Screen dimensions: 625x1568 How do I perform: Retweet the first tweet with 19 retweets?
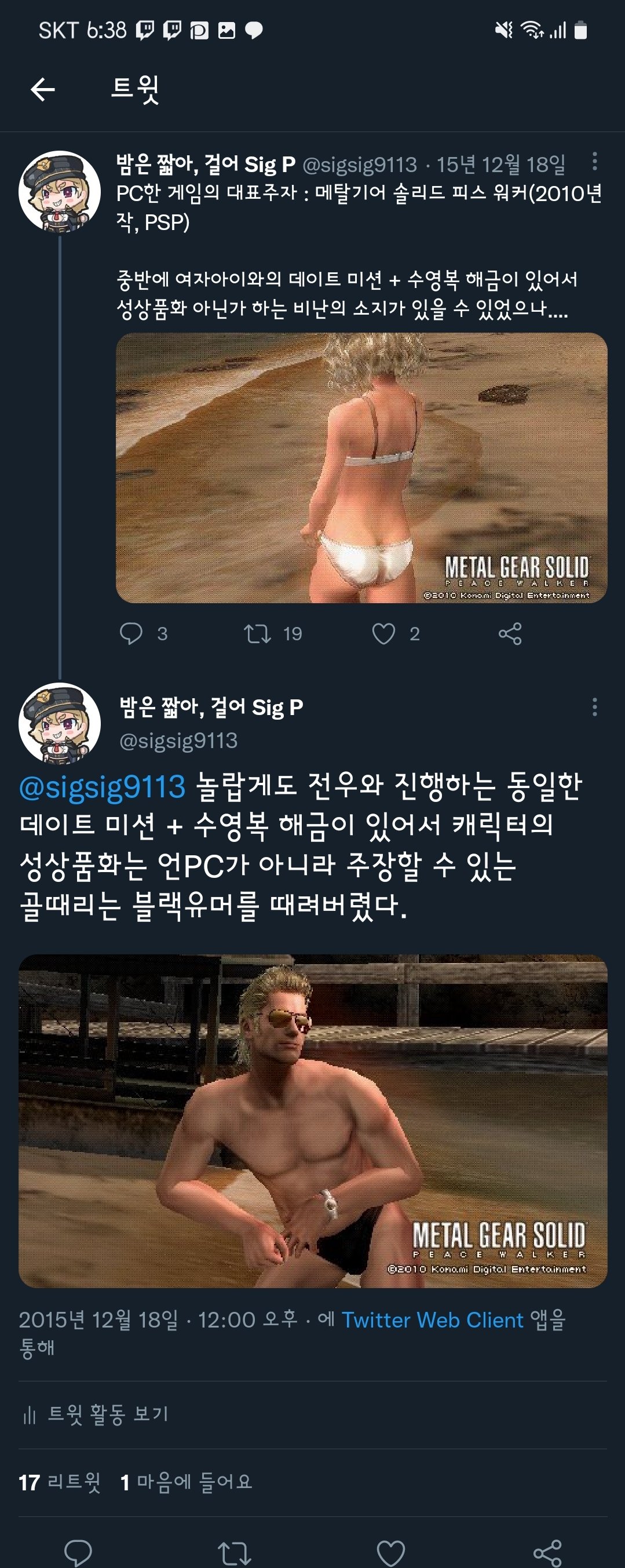[x=257, y=634]
